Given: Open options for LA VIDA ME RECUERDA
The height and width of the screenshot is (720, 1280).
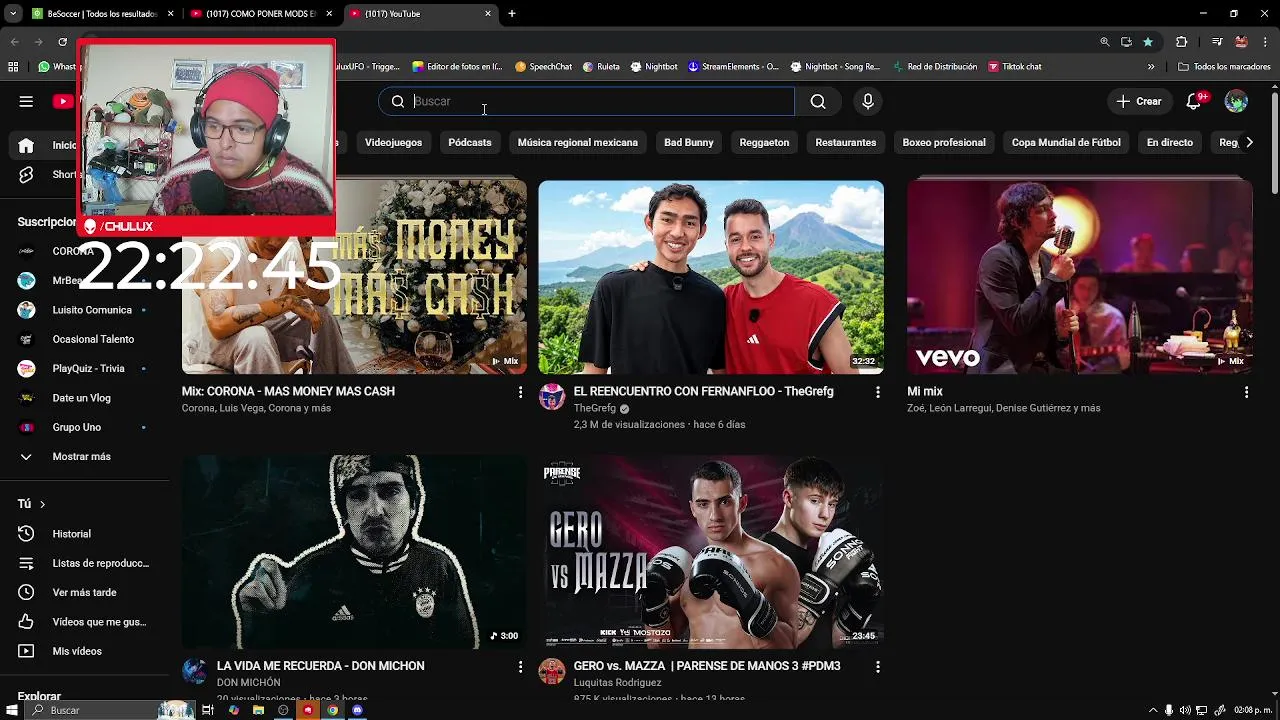Looking at the screenshot, I should [x=520, y=666].
